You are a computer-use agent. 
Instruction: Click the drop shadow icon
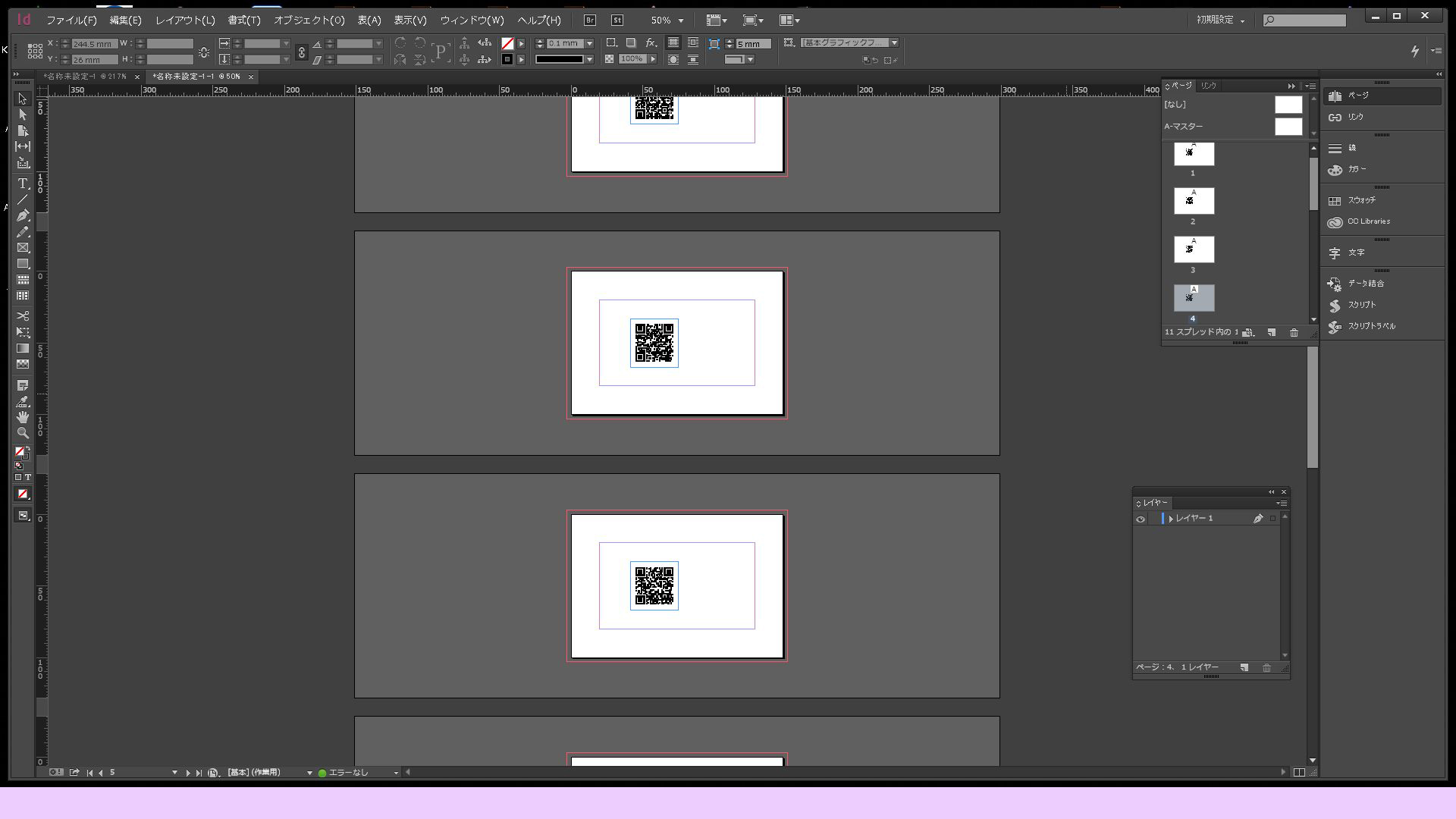click(631, 43)
